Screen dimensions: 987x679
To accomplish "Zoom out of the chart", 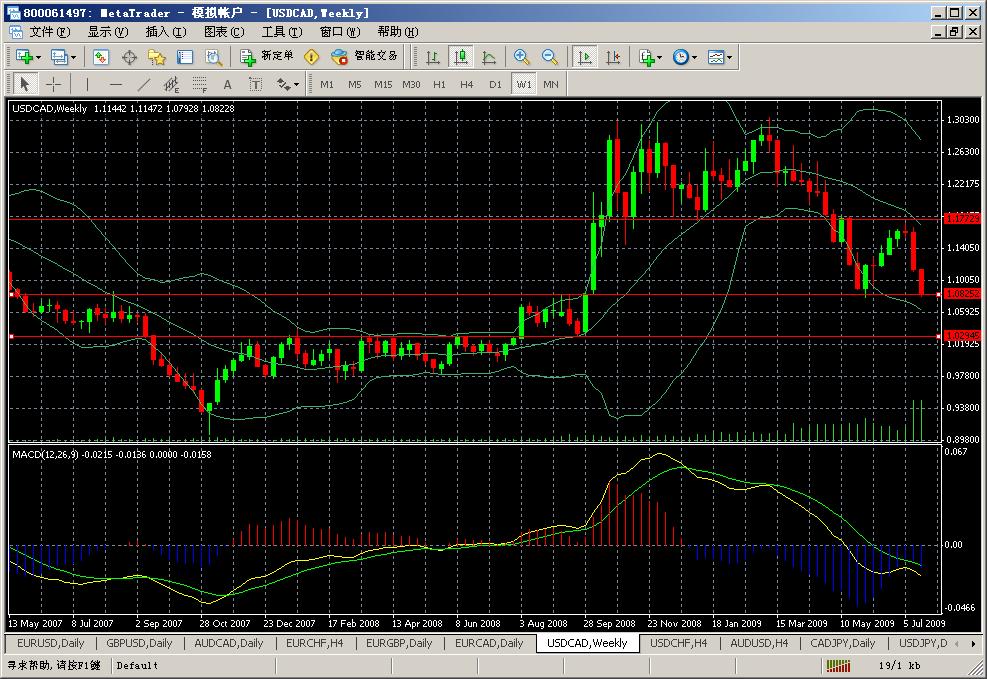I will tap(549, 57).
